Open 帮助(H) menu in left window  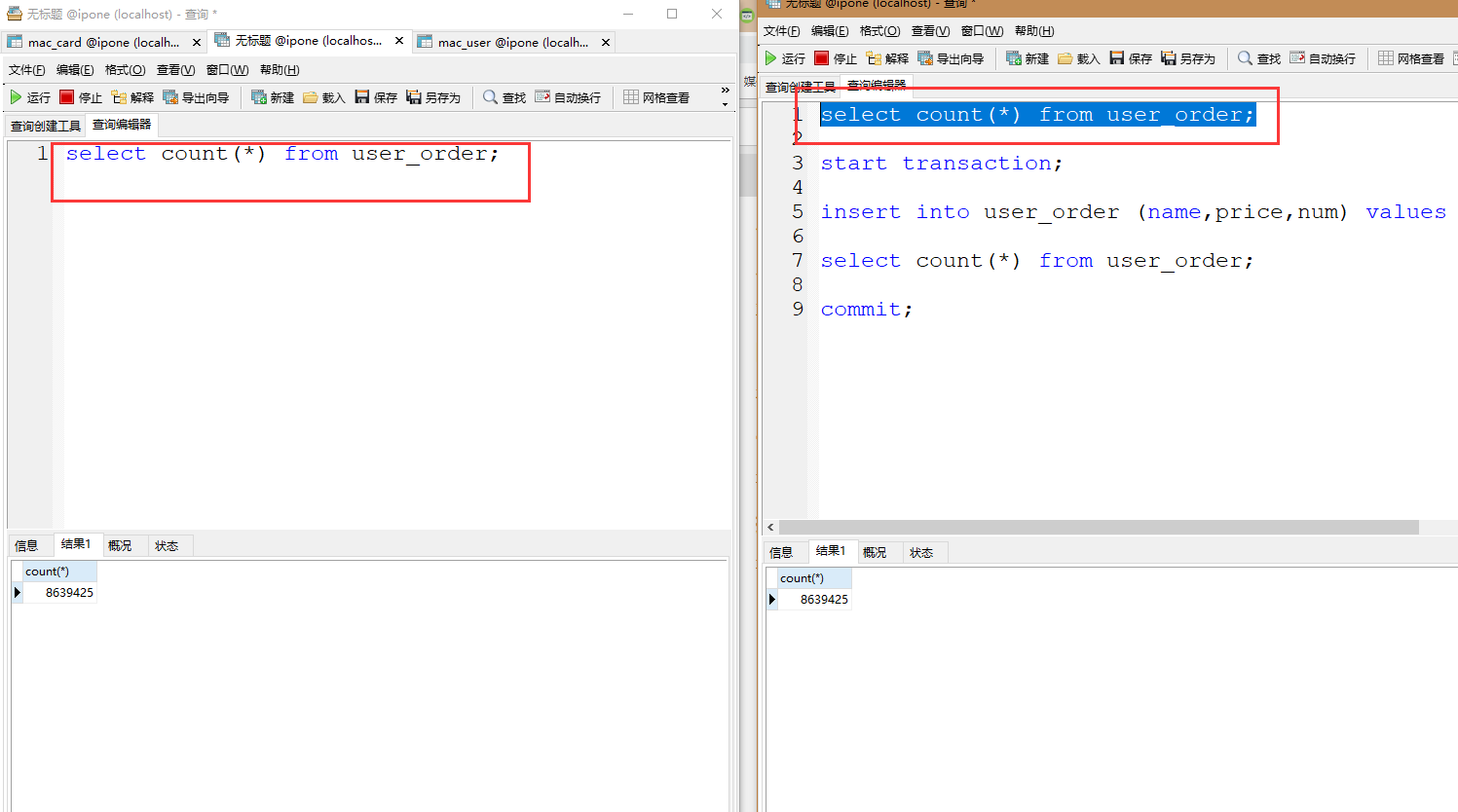[280, 70]
